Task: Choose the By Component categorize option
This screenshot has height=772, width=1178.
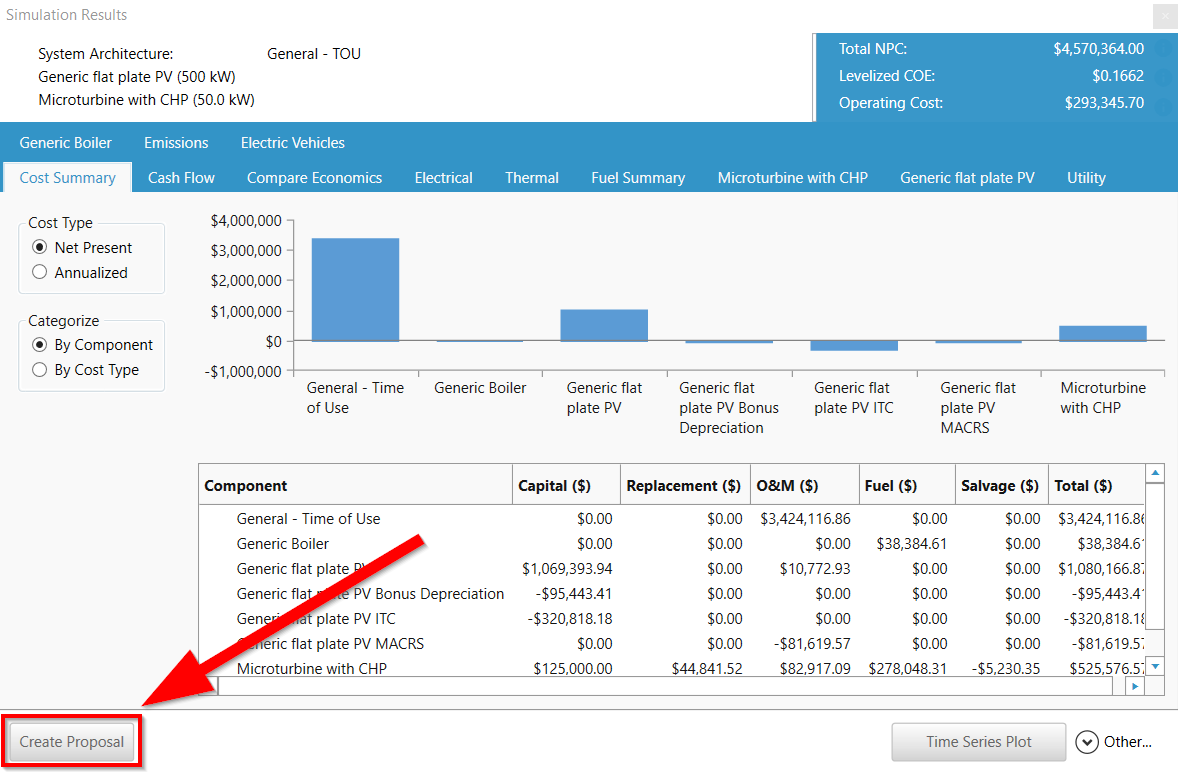Action: [40, 345]
